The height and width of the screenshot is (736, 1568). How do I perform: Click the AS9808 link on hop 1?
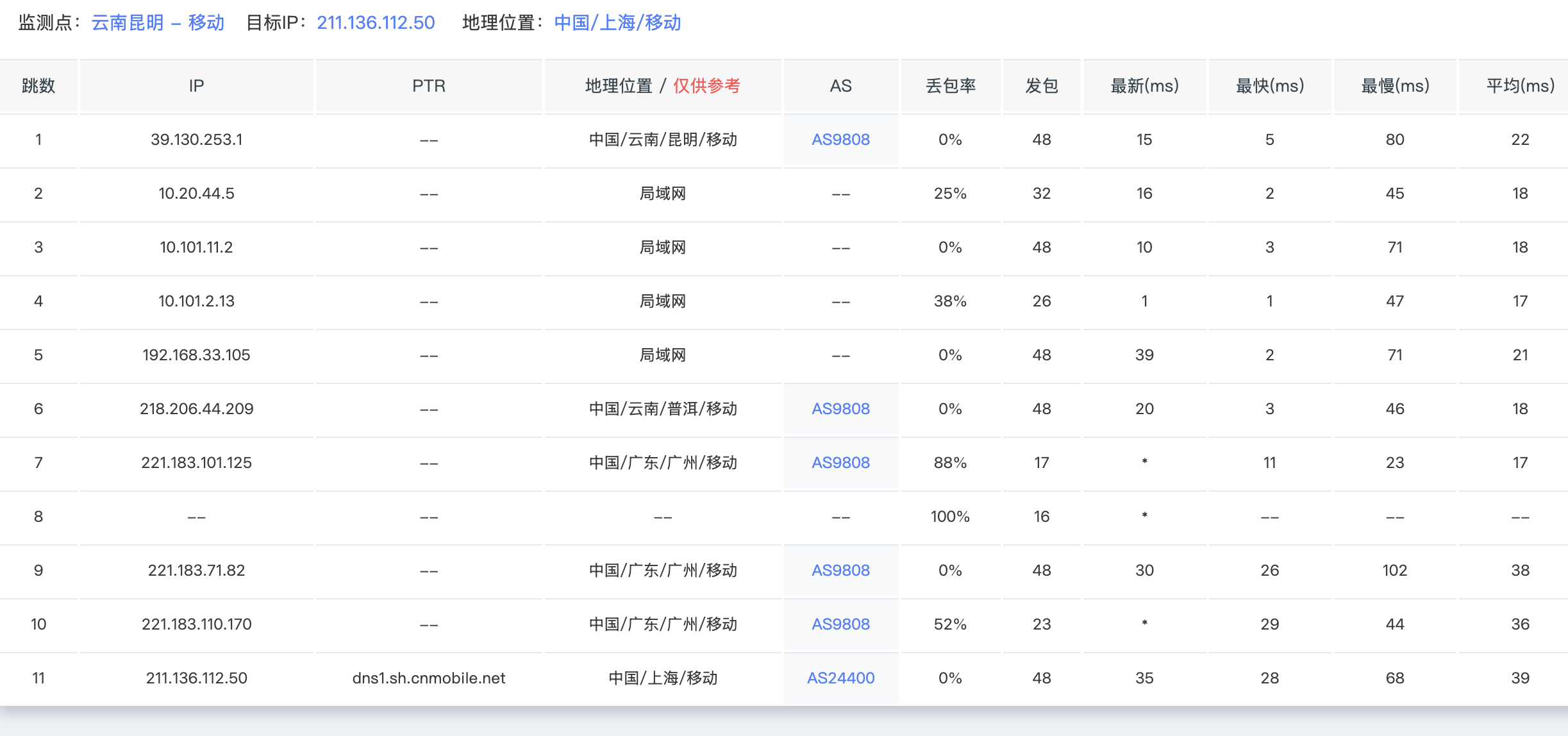(840, 139)
